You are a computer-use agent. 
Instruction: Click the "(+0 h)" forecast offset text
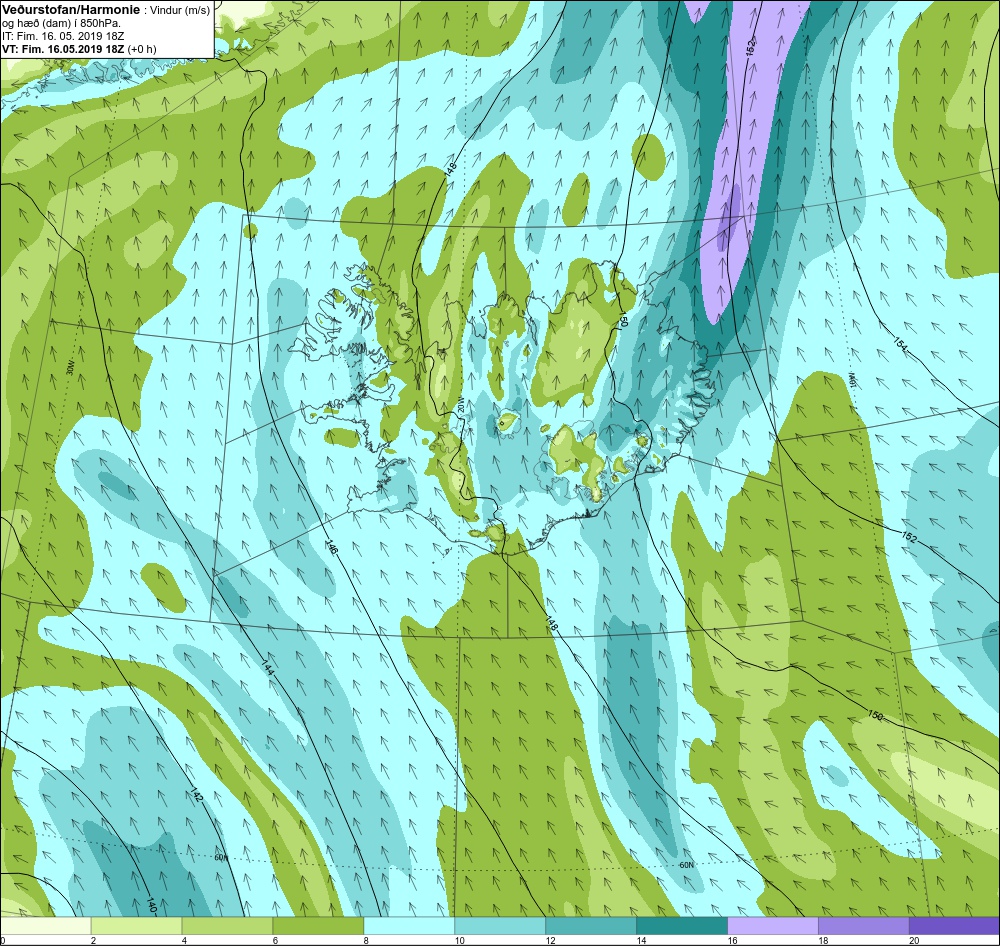coord(142,49)
